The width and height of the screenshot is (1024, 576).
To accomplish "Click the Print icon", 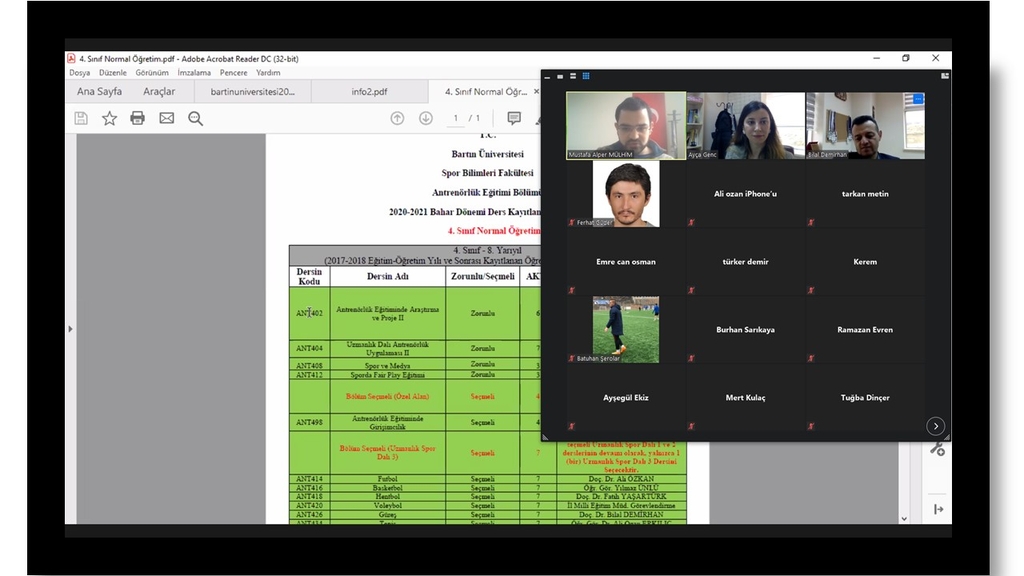I will (137, 118).
